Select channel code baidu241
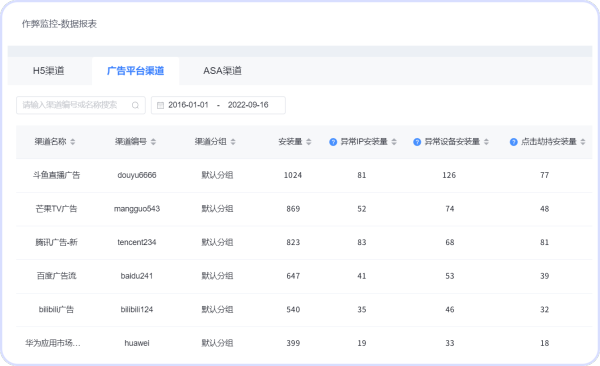 tap(137, 276)
